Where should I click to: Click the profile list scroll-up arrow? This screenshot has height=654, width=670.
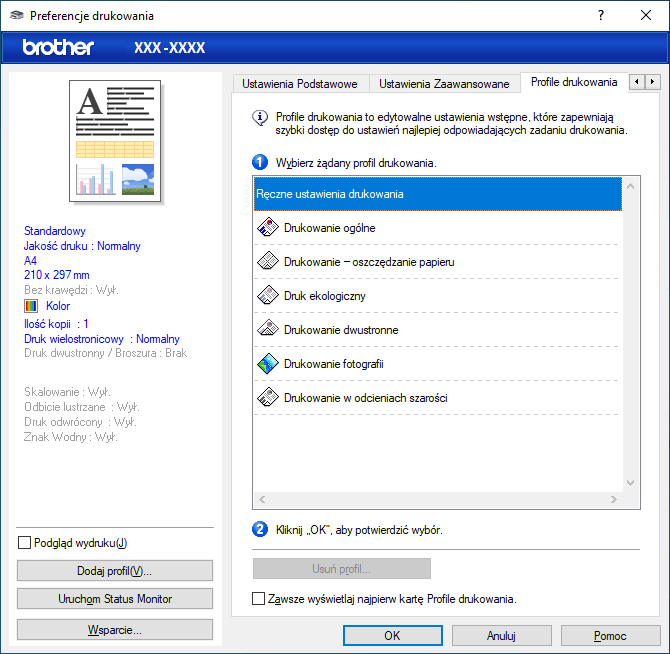click(630, 186)
